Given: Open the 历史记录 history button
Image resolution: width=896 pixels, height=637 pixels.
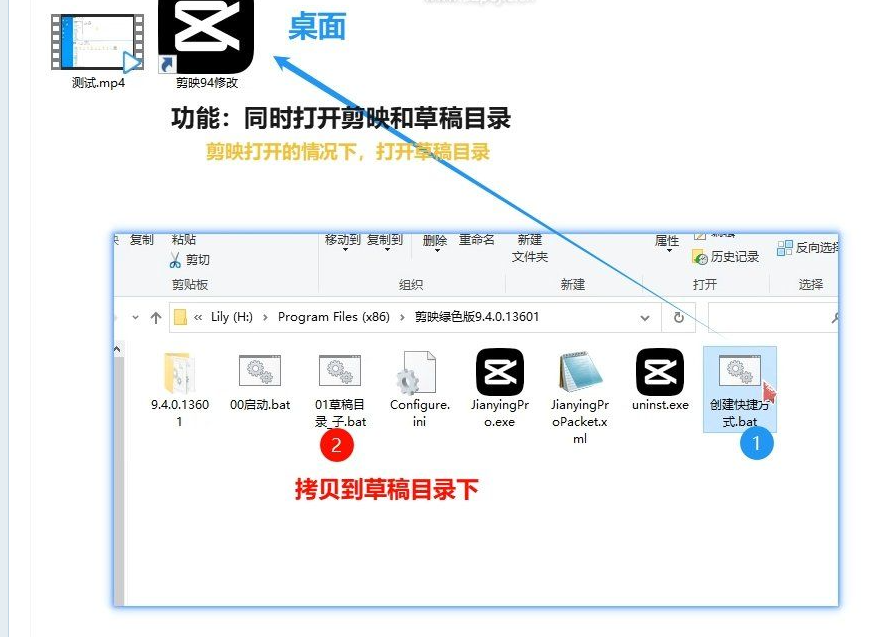Looking at the screenshot, I should [x=727, y=257].
